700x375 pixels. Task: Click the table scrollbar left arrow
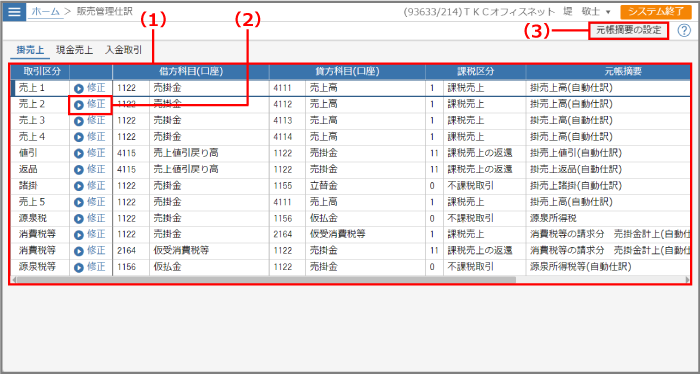pyautogui.click(x=13, y=280)
